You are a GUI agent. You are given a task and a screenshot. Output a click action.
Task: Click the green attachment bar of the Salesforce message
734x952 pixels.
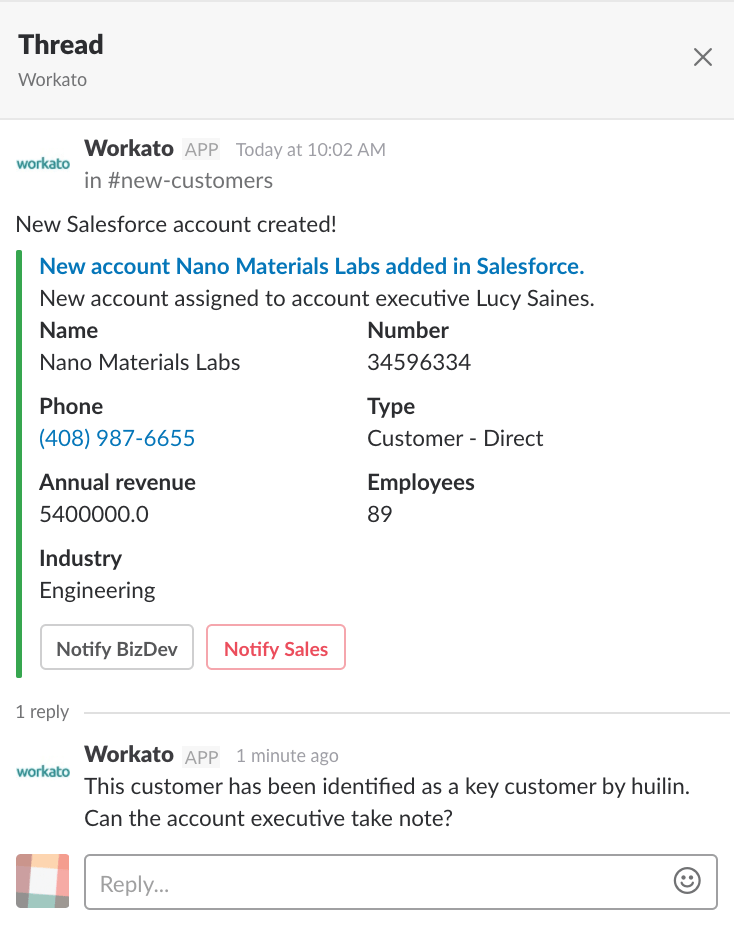tap(20, 460)
